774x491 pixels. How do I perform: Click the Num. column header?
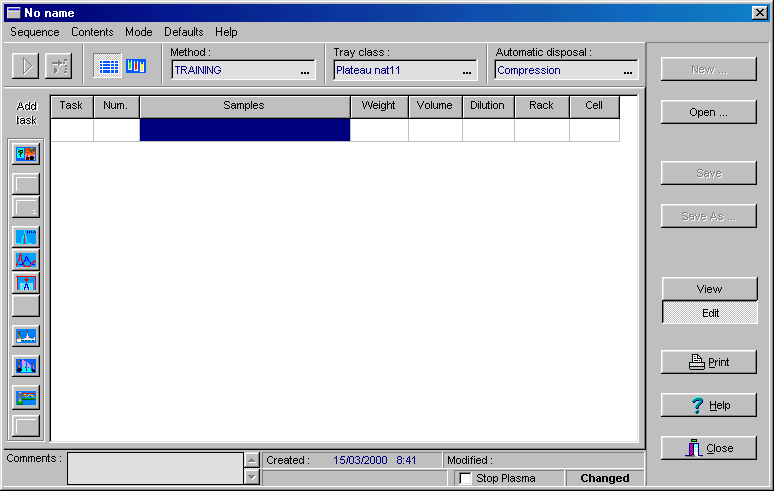click(116, 106)
